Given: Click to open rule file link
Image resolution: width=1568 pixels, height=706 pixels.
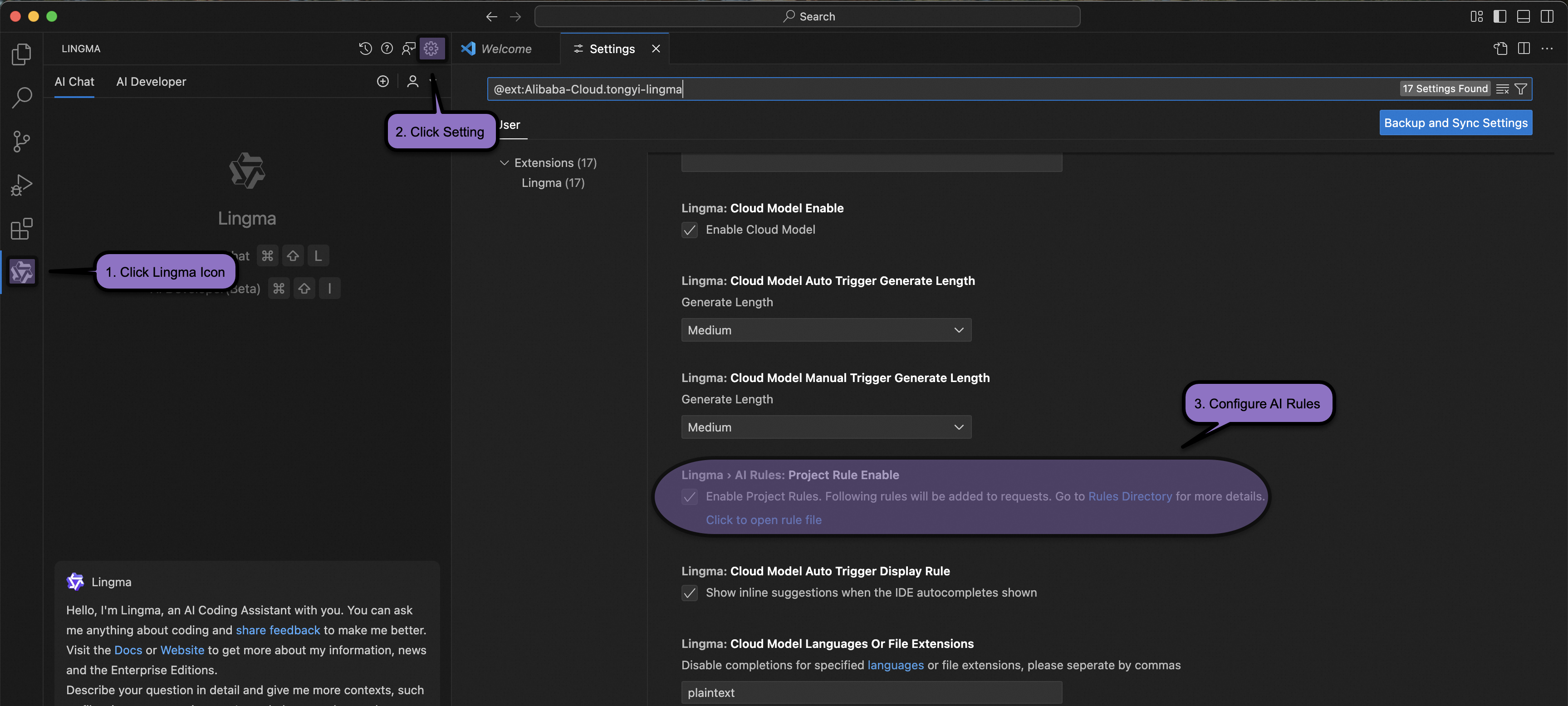Looking at the screenshot, I should pyautogui.click(x=763, y=520).
